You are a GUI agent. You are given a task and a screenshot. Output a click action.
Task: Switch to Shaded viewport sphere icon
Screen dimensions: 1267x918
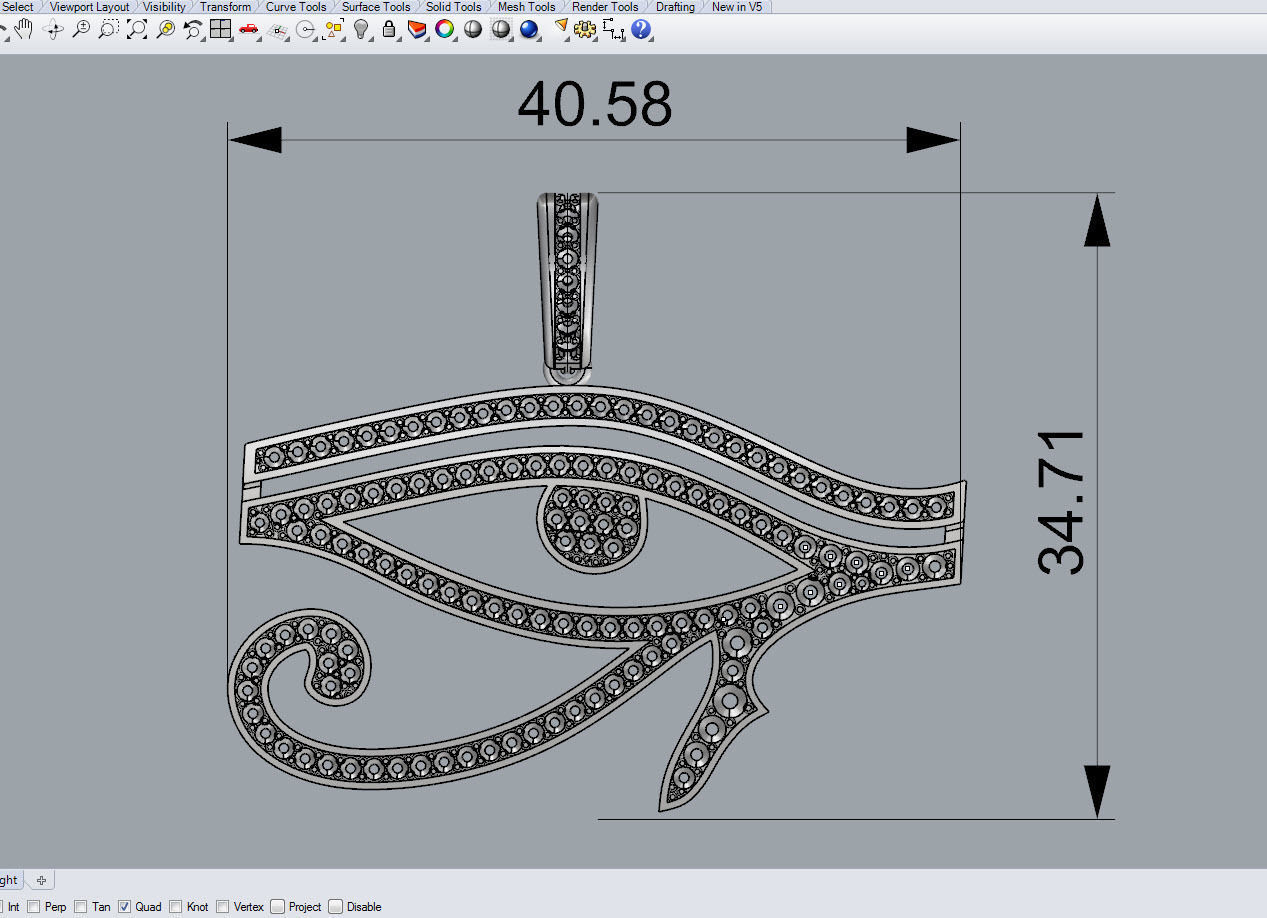tap(473, 30)
